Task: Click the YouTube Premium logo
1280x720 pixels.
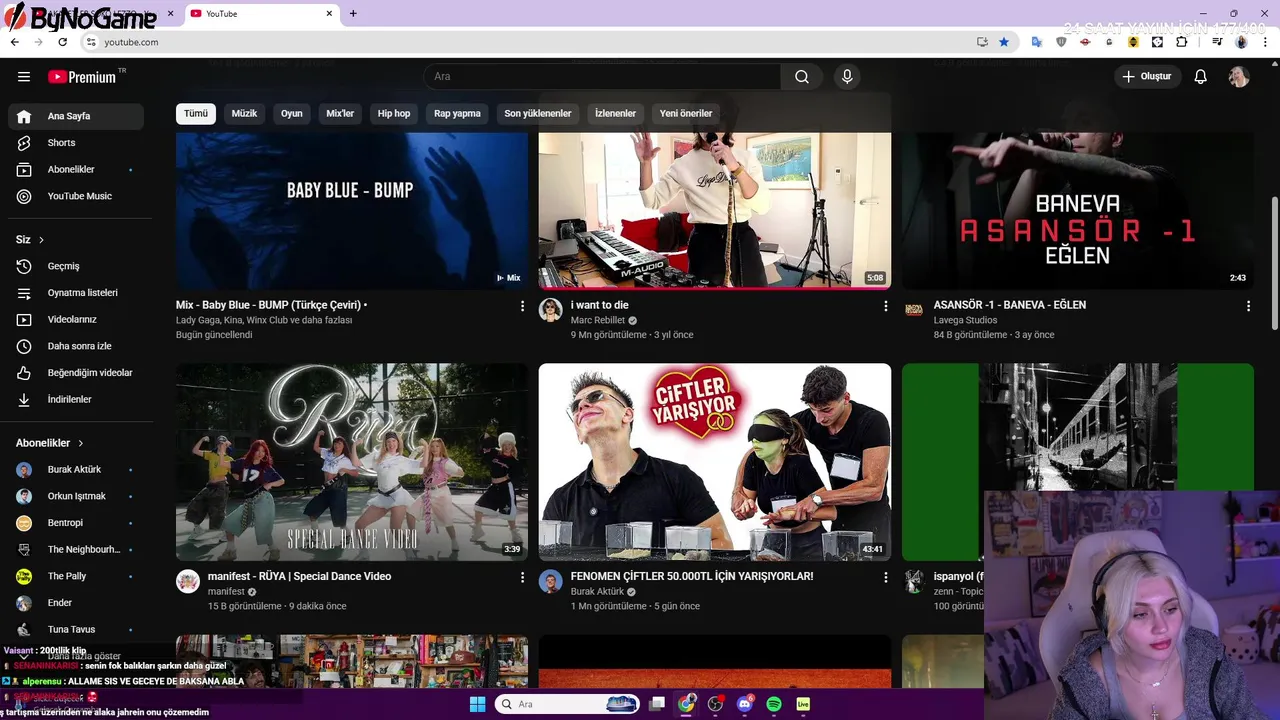Action: (82, 77)
